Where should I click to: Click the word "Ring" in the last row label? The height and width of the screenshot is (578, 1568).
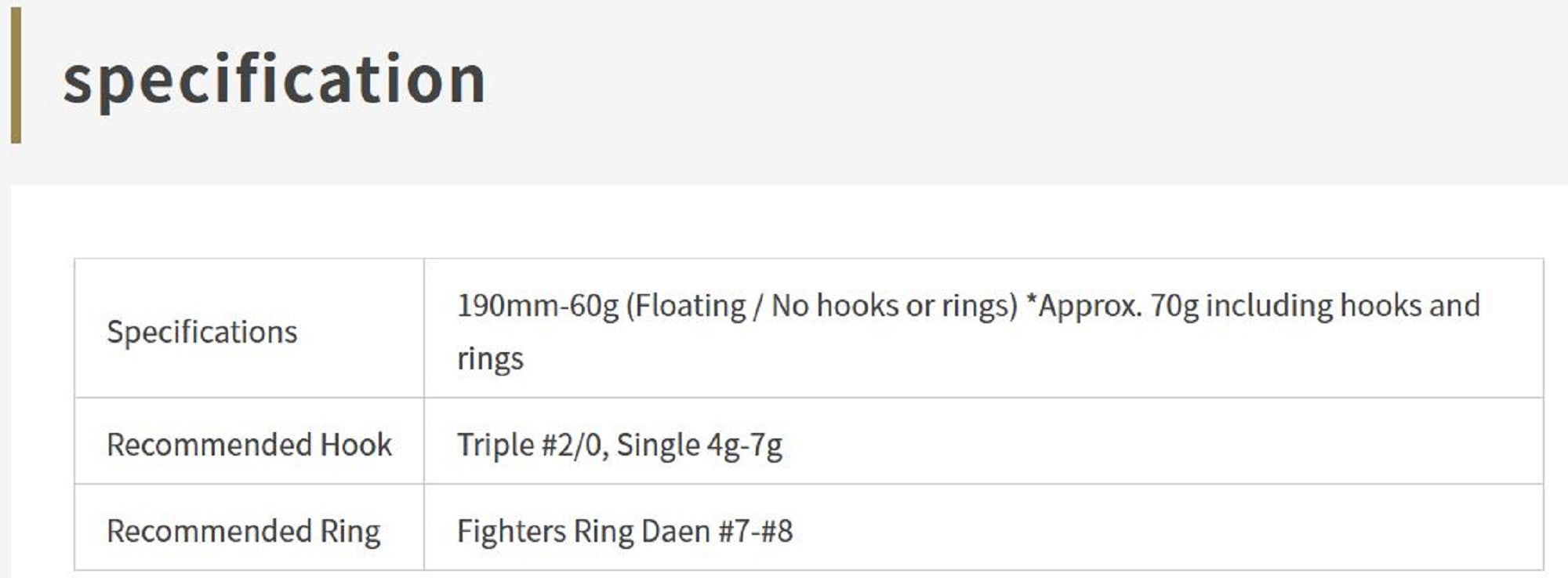350,531
